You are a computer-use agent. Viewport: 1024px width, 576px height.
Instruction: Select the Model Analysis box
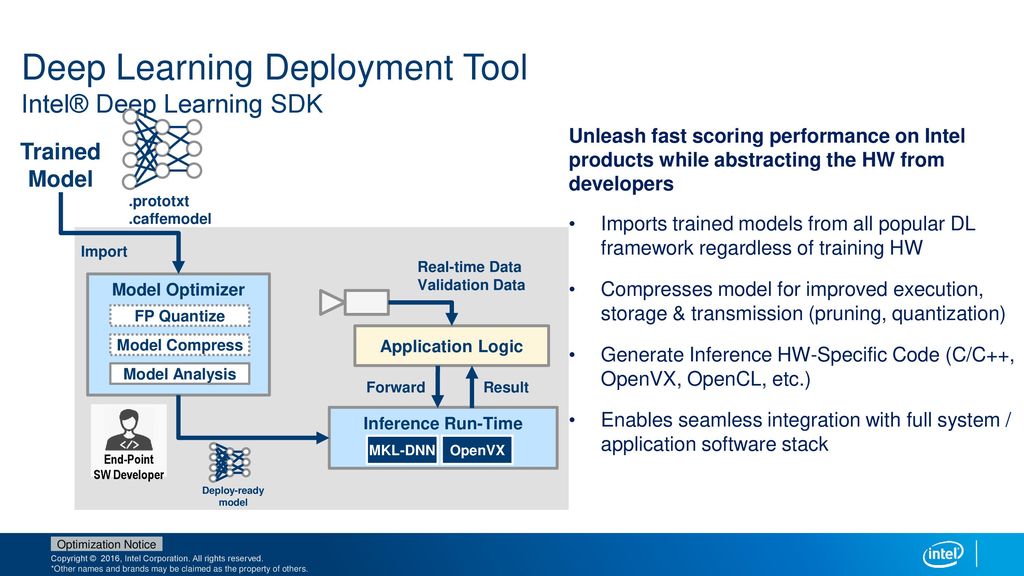180,374
